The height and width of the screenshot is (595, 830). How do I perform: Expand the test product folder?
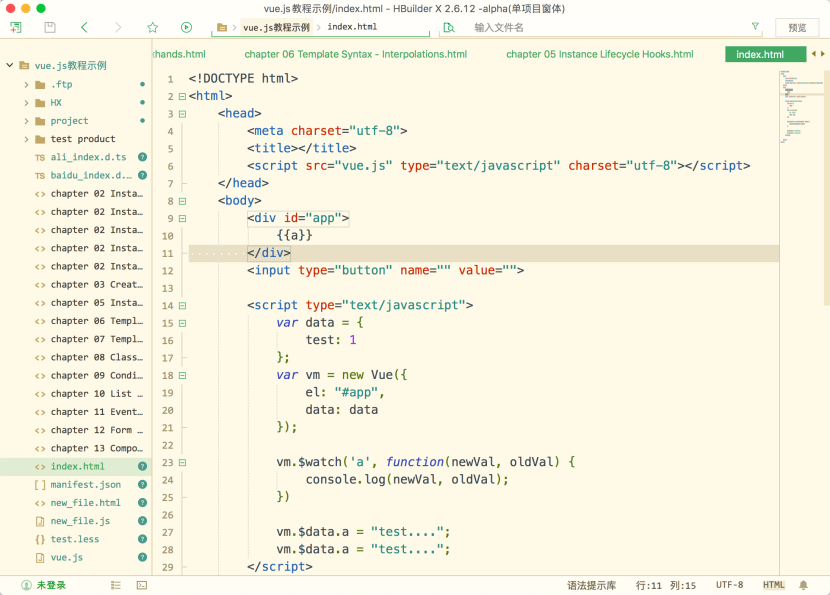pyautogui.click(x=26, y=139)
